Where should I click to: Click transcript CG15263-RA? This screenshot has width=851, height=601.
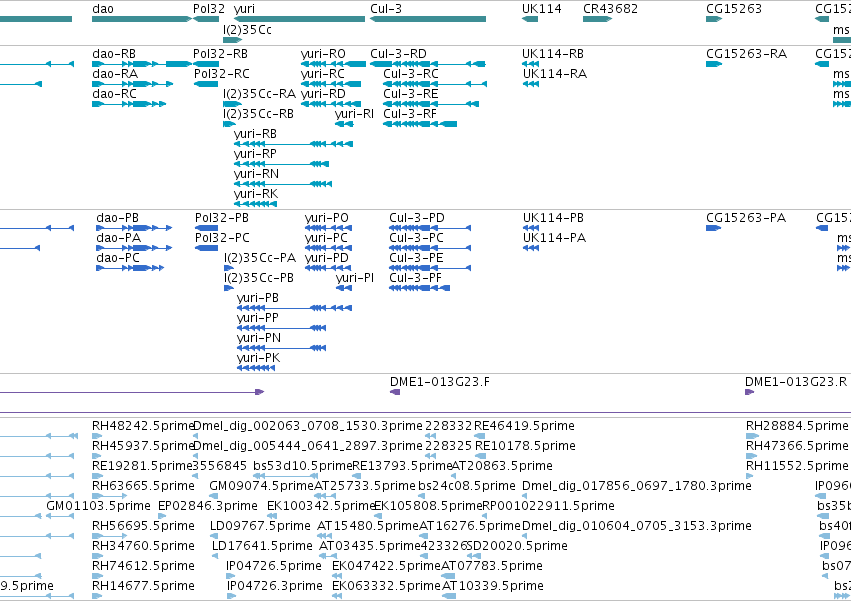point(746,54)
